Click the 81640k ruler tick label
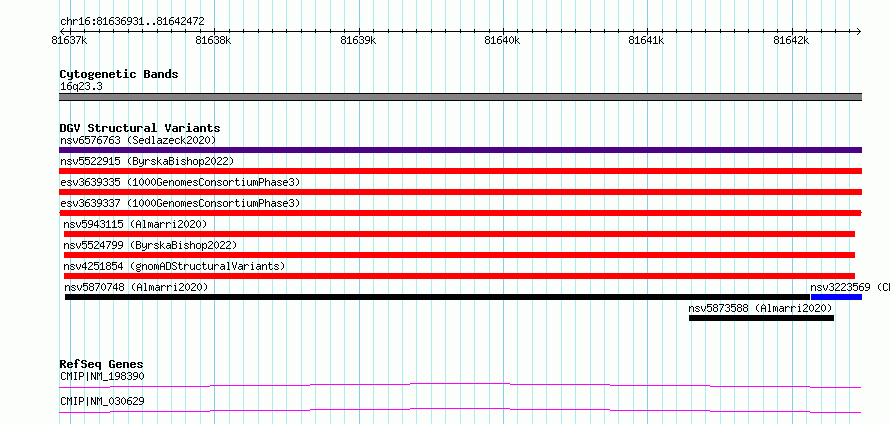Screen dimensions: 890x424 502,41
